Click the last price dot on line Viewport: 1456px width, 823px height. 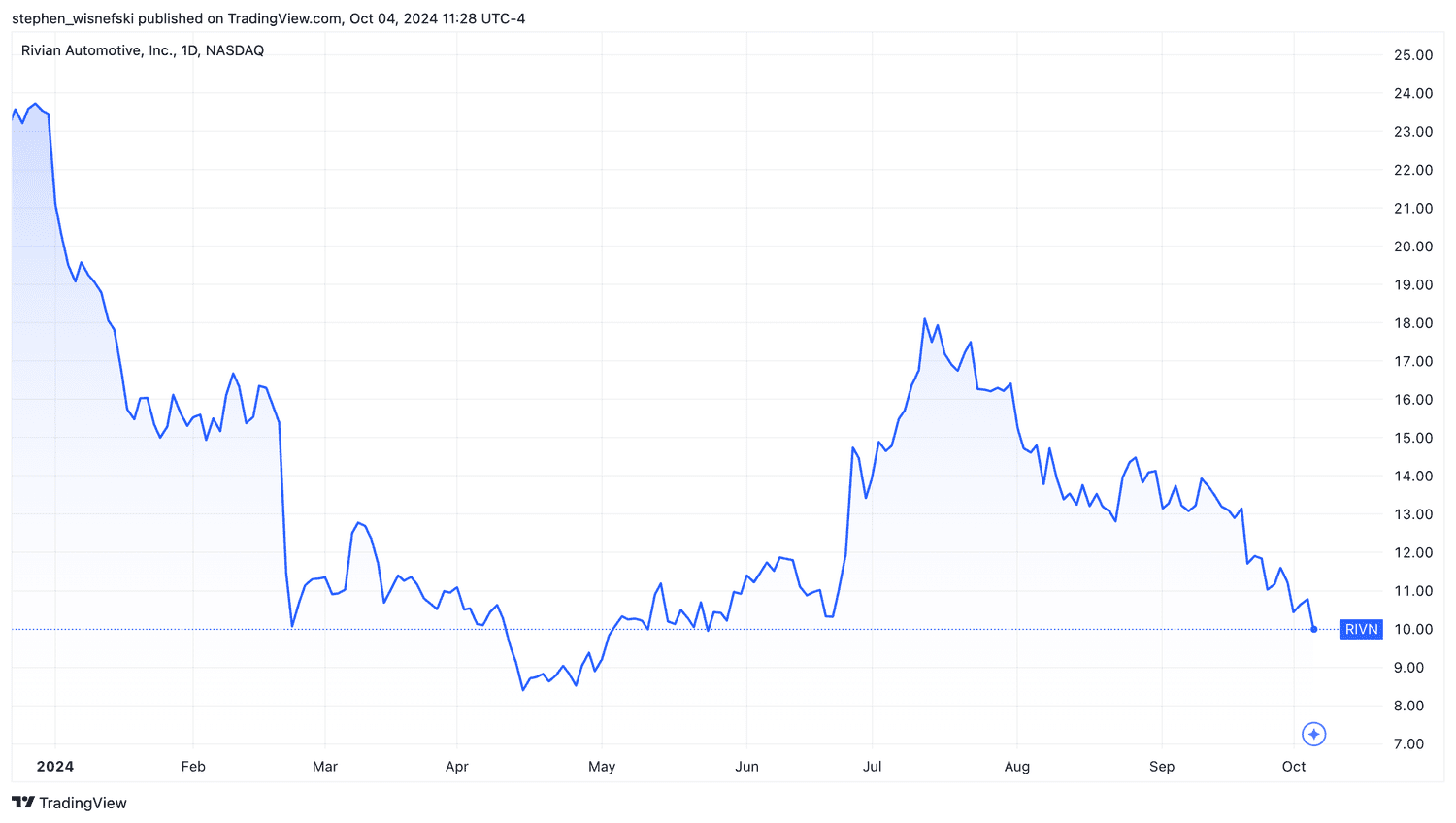[1314, 629]
